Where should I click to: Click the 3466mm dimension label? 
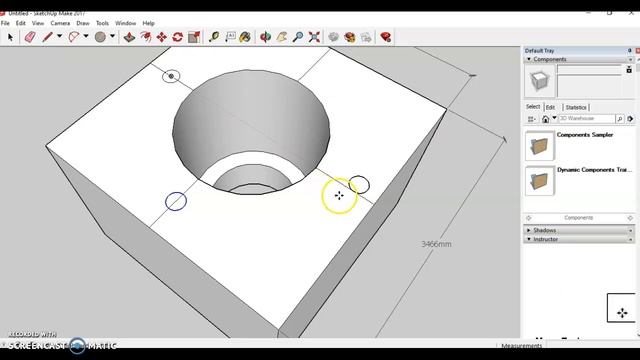coord(436,244)
